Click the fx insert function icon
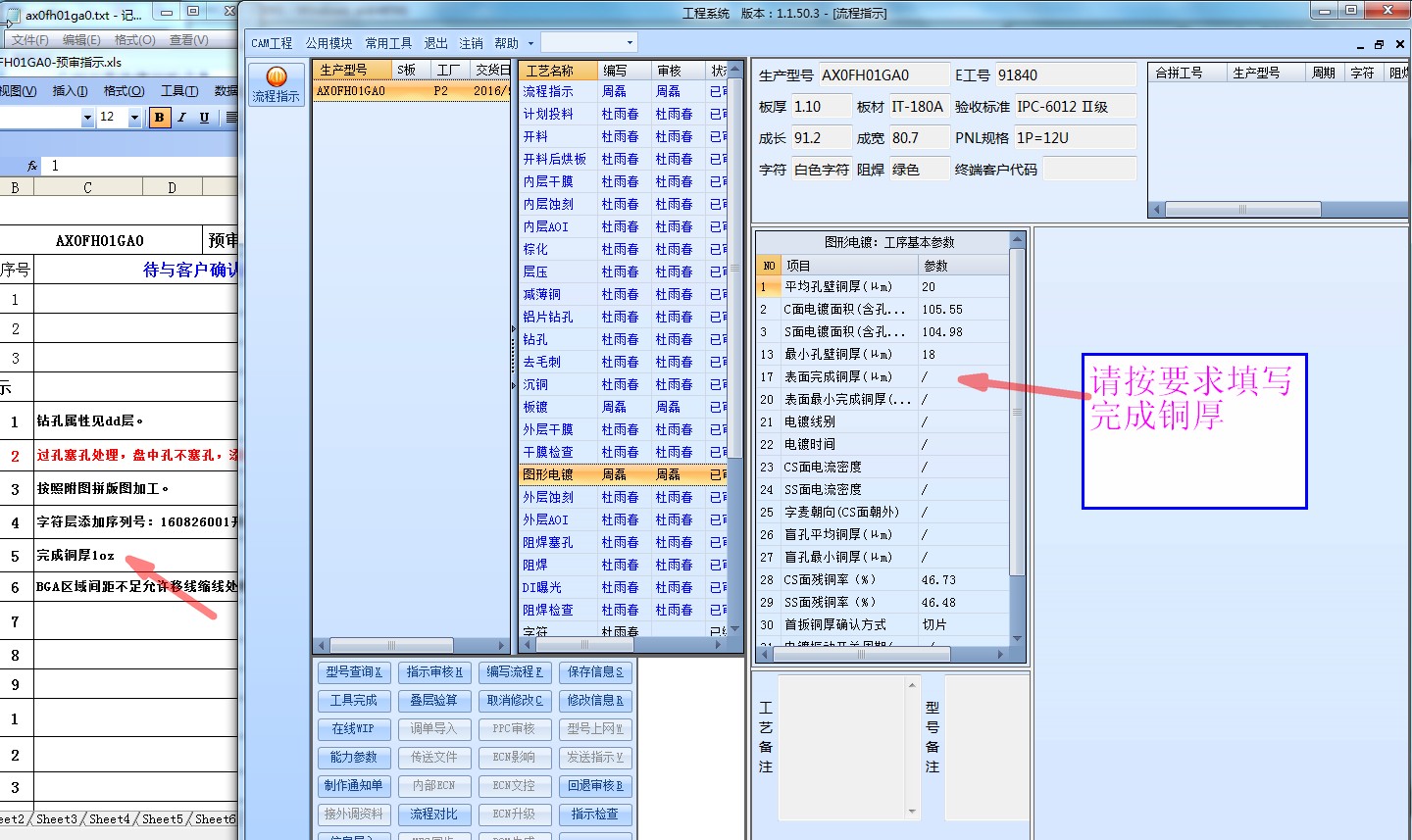Screen dimensions: 1412x840 [32, 166]
